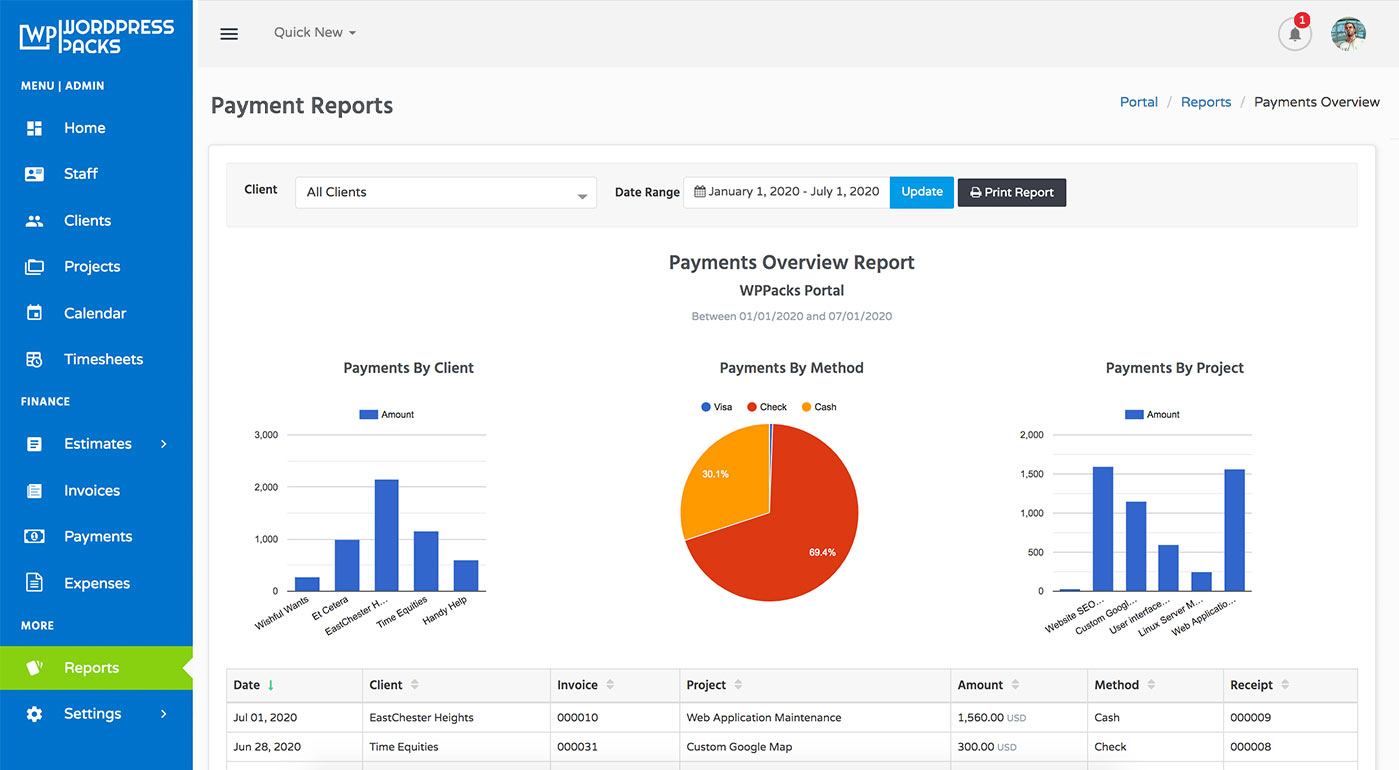This screenshot has width=1399, height=770.
Task: Select the Timesheets icon
Action: (33, 359)
